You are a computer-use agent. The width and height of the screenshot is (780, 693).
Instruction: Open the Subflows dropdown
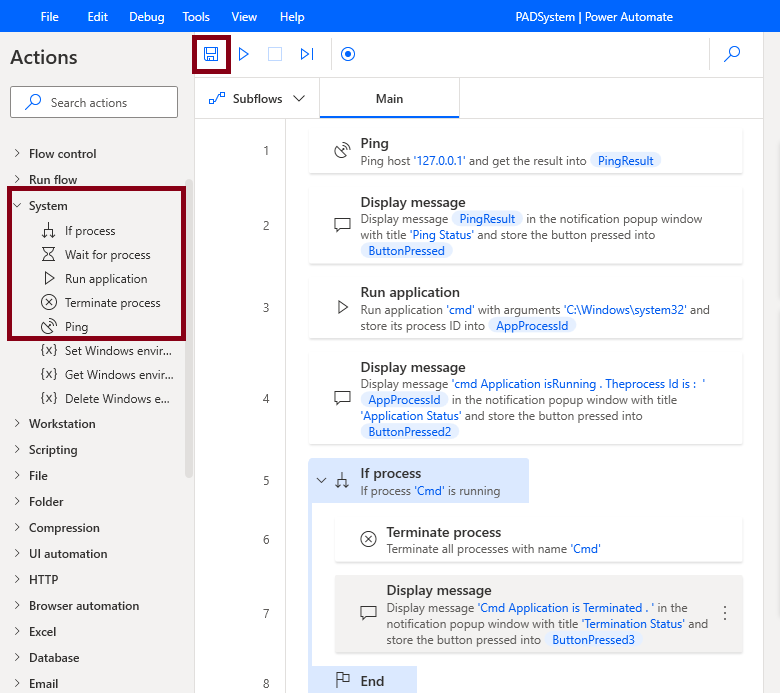pos(257,99)
